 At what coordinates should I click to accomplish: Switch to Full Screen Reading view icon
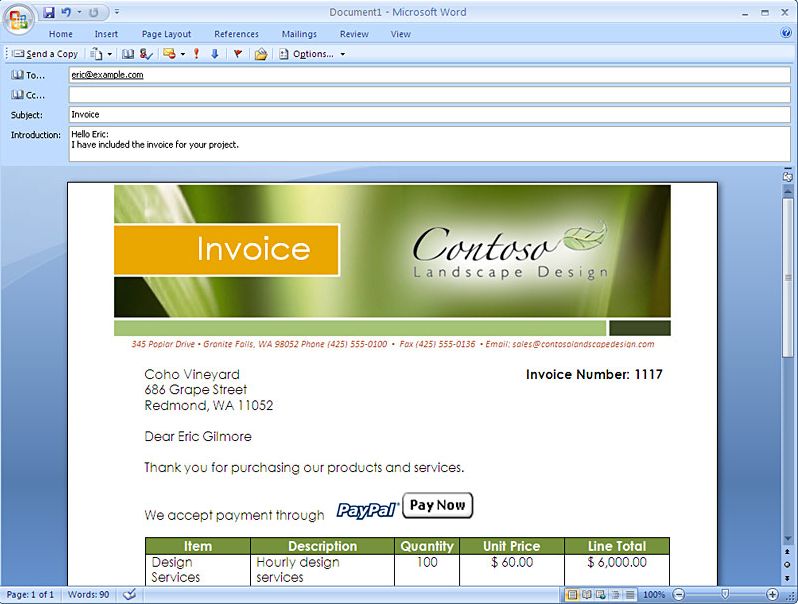(x=587, y=594)
